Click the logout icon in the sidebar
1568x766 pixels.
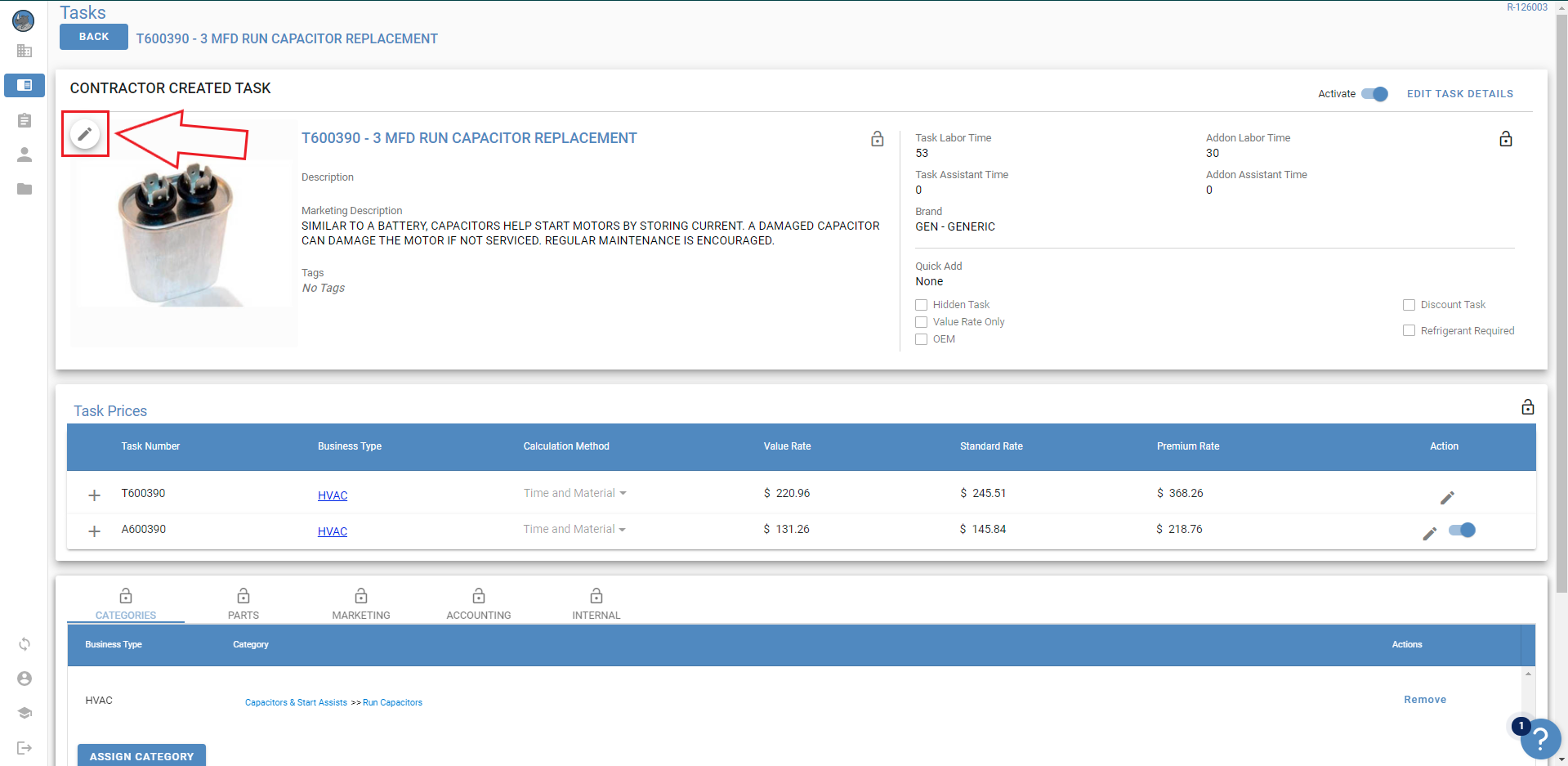(x=25, y=747)
